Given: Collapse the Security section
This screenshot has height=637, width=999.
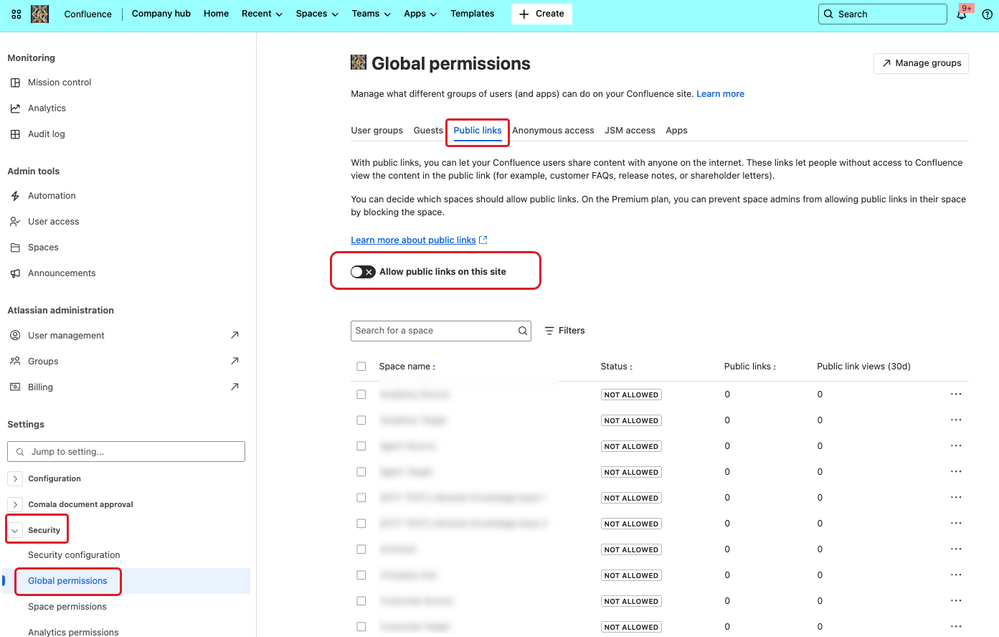Looking at the screenshot, I should pyautogui.click(x=15, y=530).
